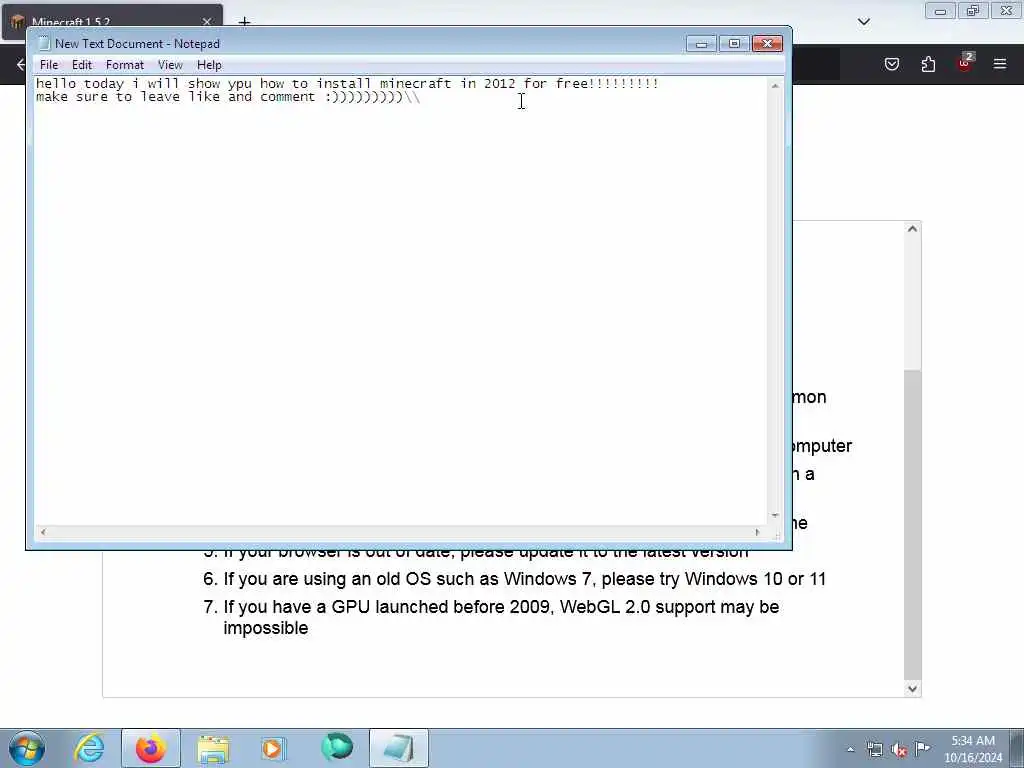Minimize the Notepad window

(x=701, y=44)
